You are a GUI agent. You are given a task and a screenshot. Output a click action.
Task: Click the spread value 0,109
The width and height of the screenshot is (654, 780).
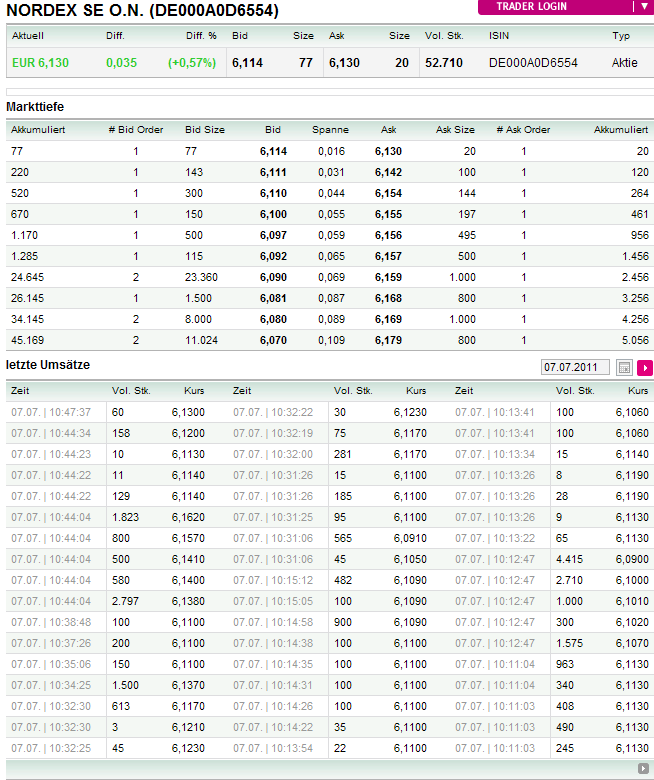[x=331, y=340]
